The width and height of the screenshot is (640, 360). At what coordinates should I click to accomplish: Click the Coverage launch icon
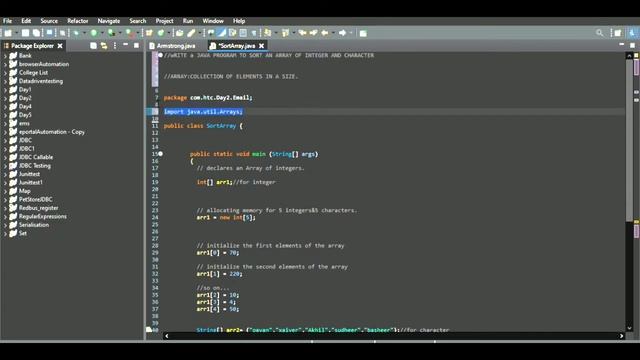pos(111,33)
